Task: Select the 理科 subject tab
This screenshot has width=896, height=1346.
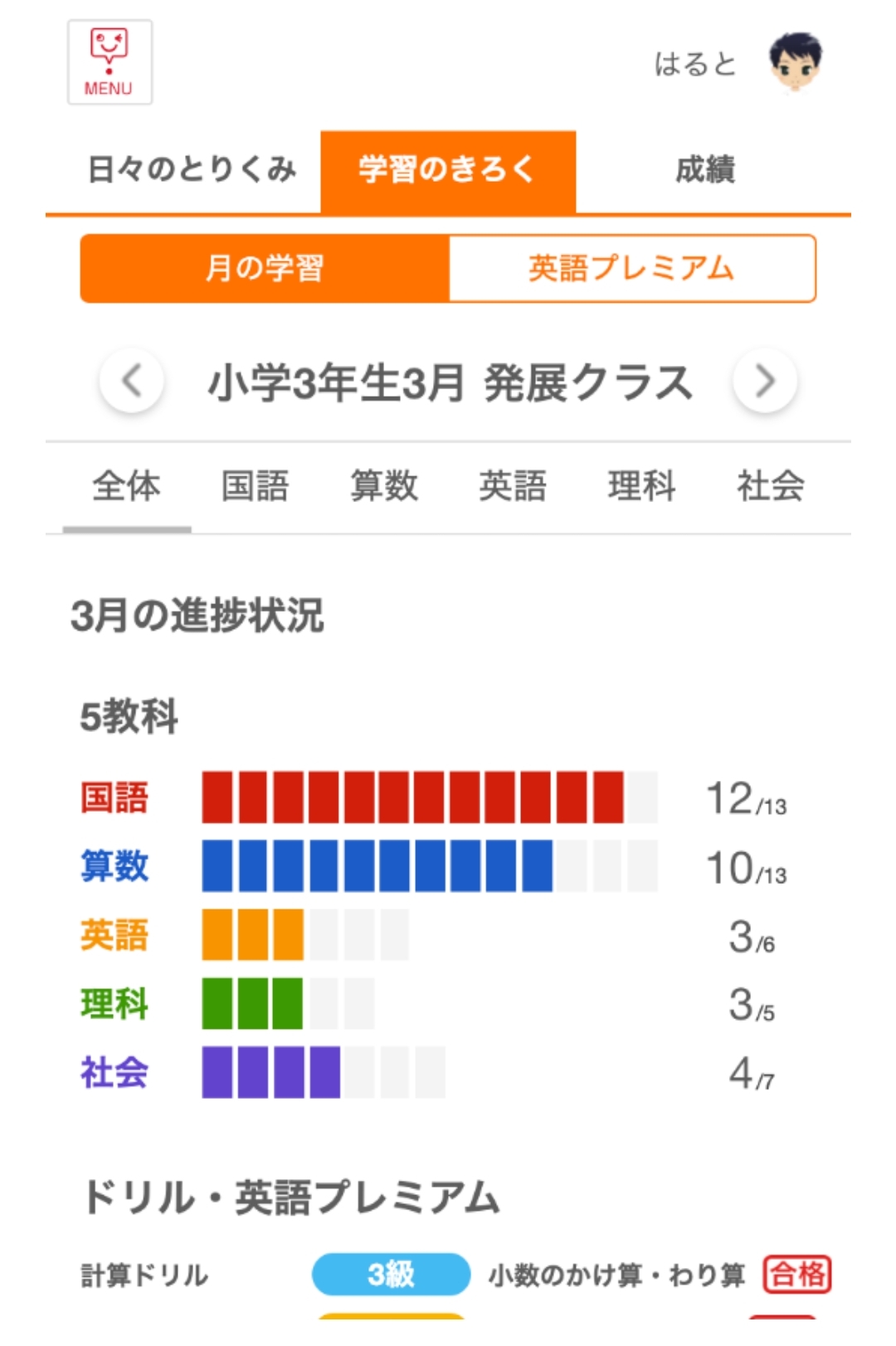Action: coord(642,487)
